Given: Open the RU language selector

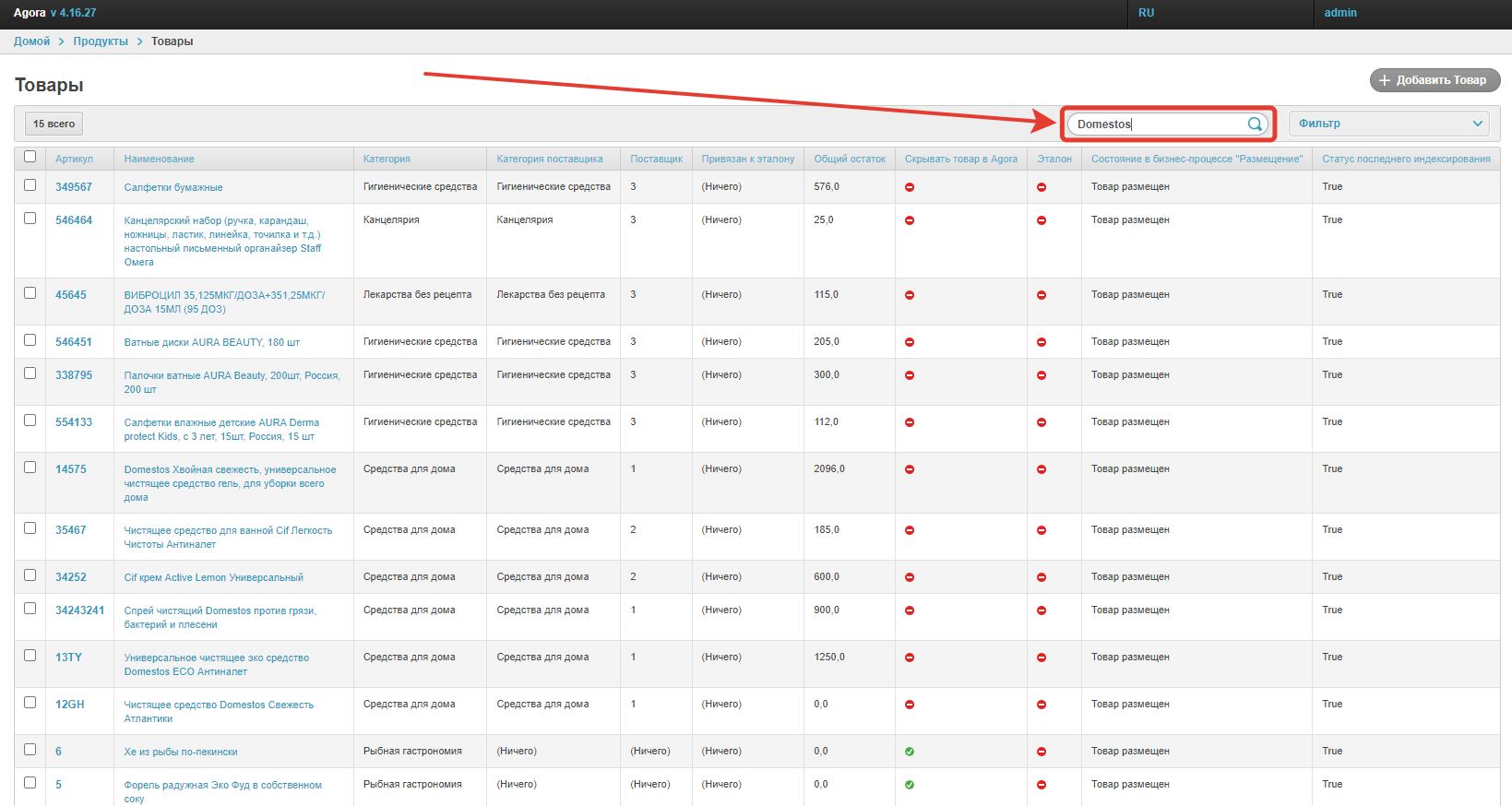Looking at the screenshot, I should 1146,13.
